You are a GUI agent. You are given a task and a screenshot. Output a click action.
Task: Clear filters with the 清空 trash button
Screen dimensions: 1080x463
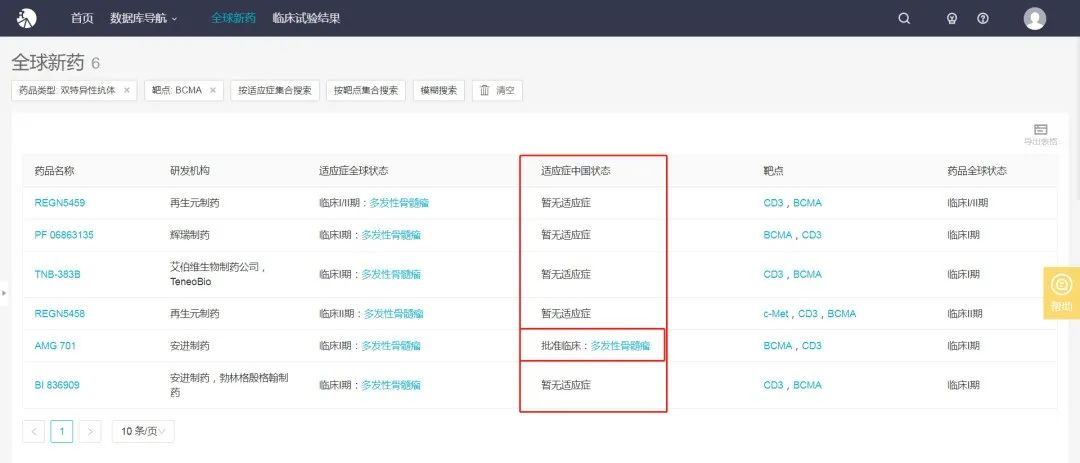[x=497, y=90]
